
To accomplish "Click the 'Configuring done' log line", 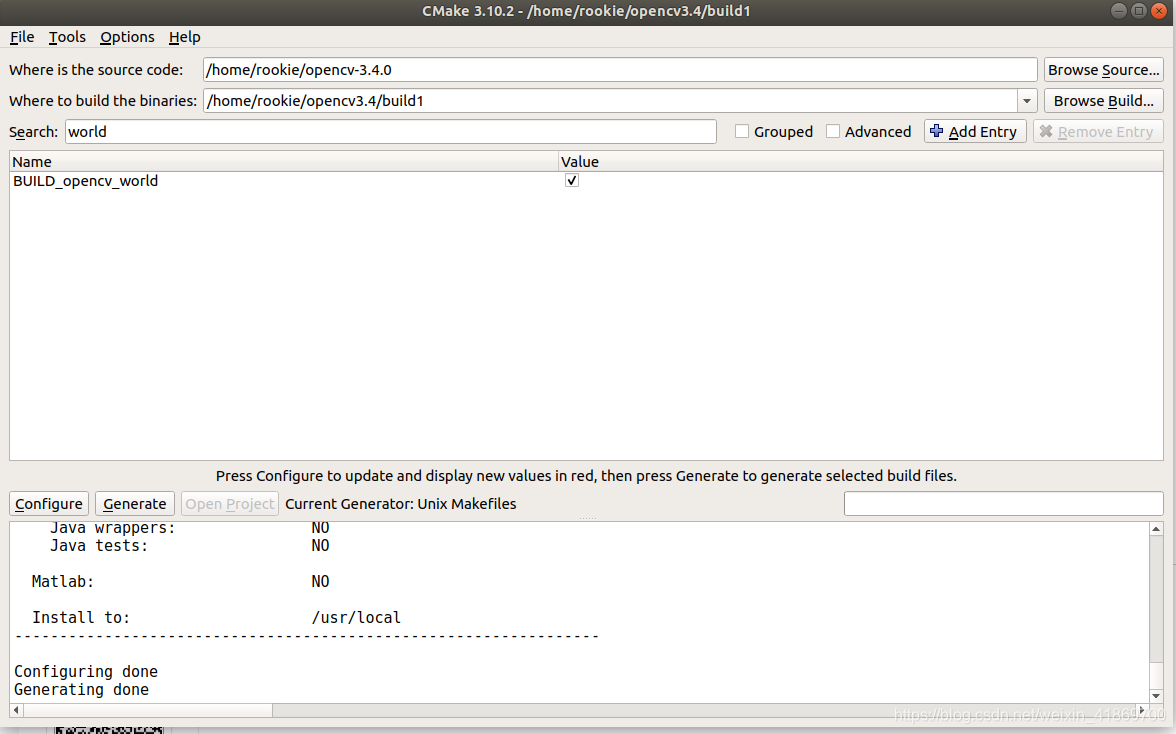I will 86,671.
